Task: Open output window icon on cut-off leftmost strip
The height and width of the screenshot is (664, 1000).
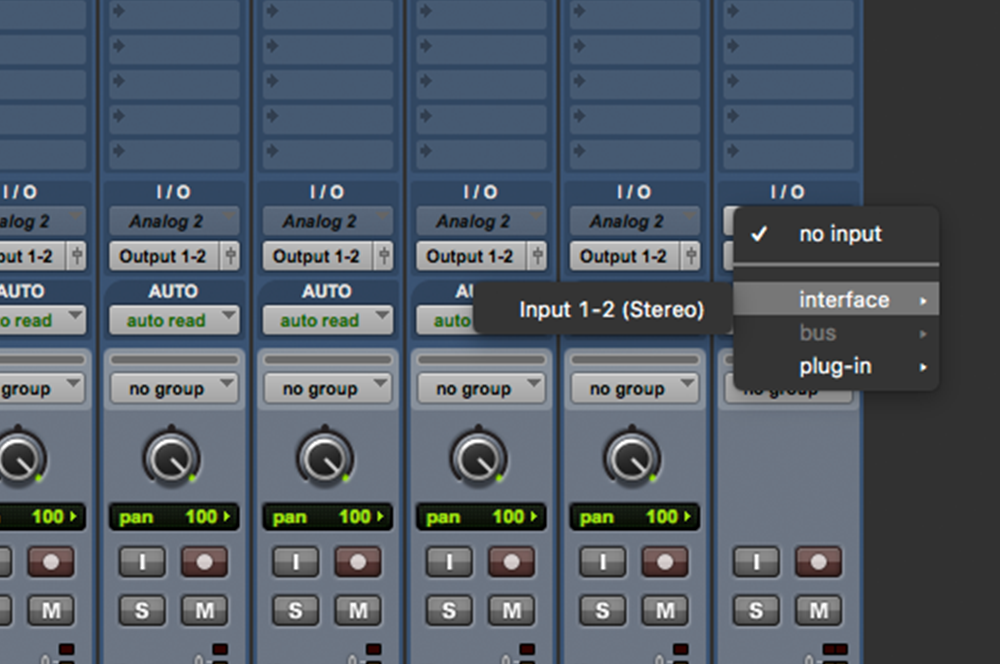Action: click(77, 256)
